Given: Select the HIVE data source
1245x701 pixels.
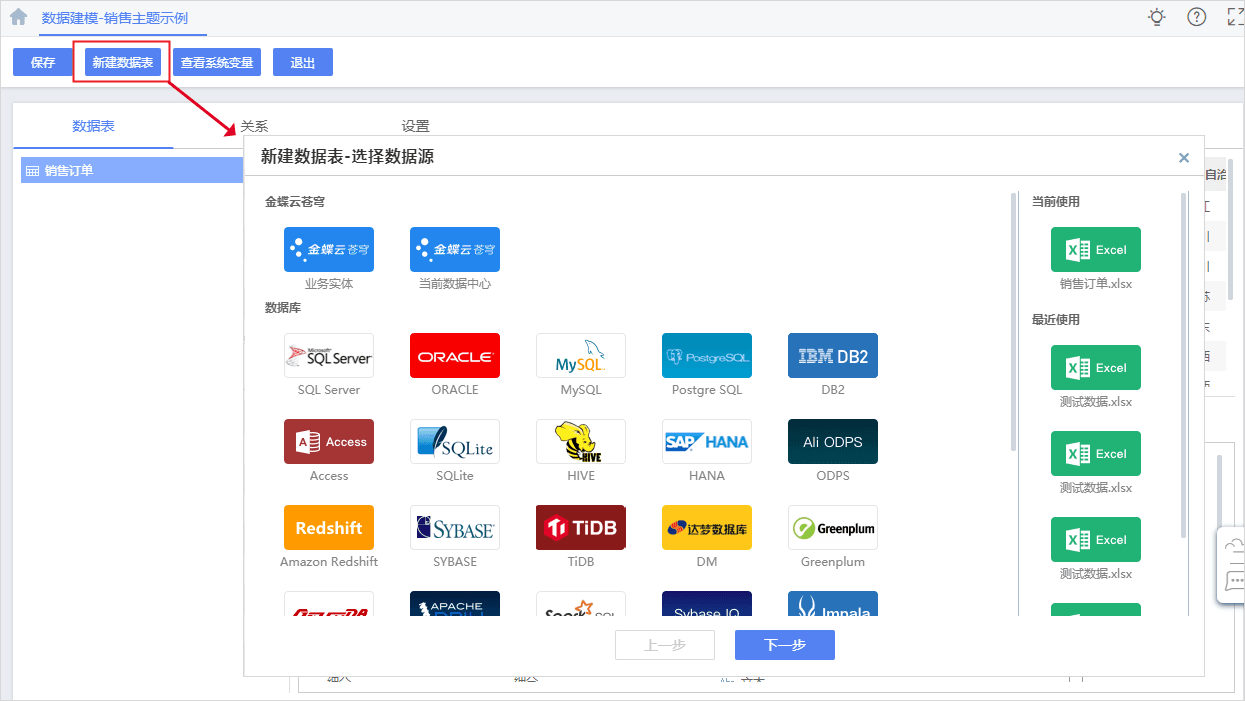Looking at the screenshot, I should coord(580,441).
